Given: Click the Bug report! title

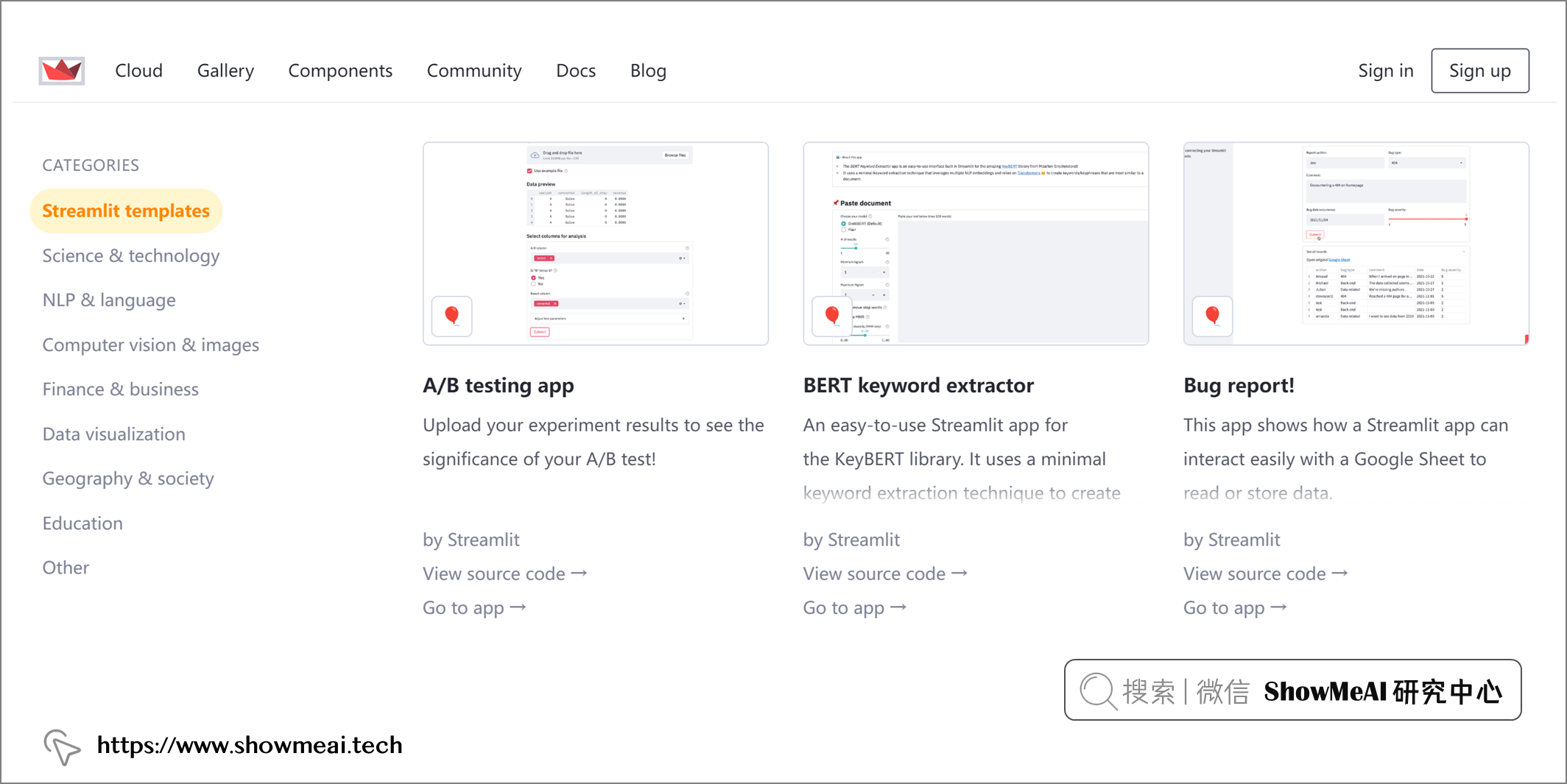Looking at the screenshot, I should pos(1239,386).
